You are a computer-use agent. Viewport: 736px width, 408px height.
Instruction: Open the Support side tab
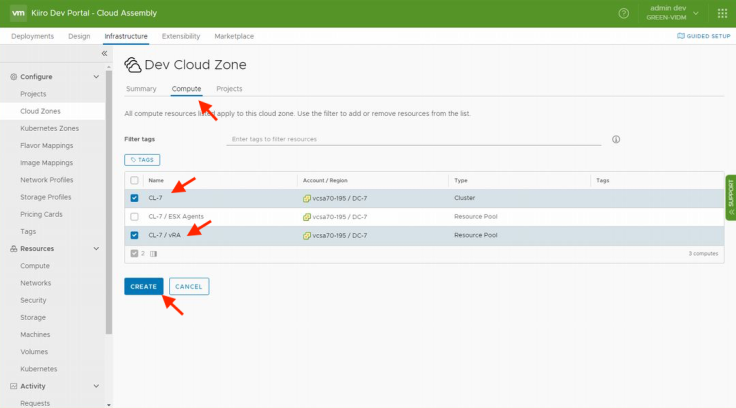click(731, 197)
